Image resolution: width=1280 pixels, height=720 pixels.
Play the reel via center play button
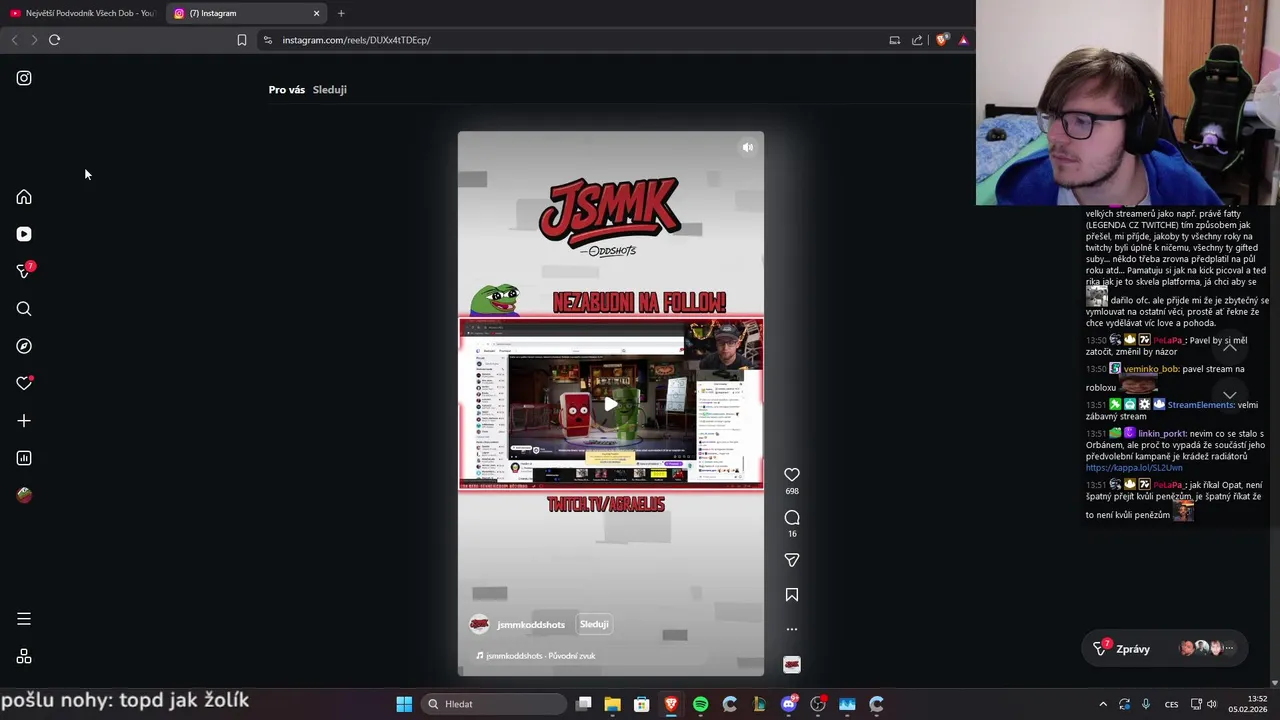[x=610, y=404]
